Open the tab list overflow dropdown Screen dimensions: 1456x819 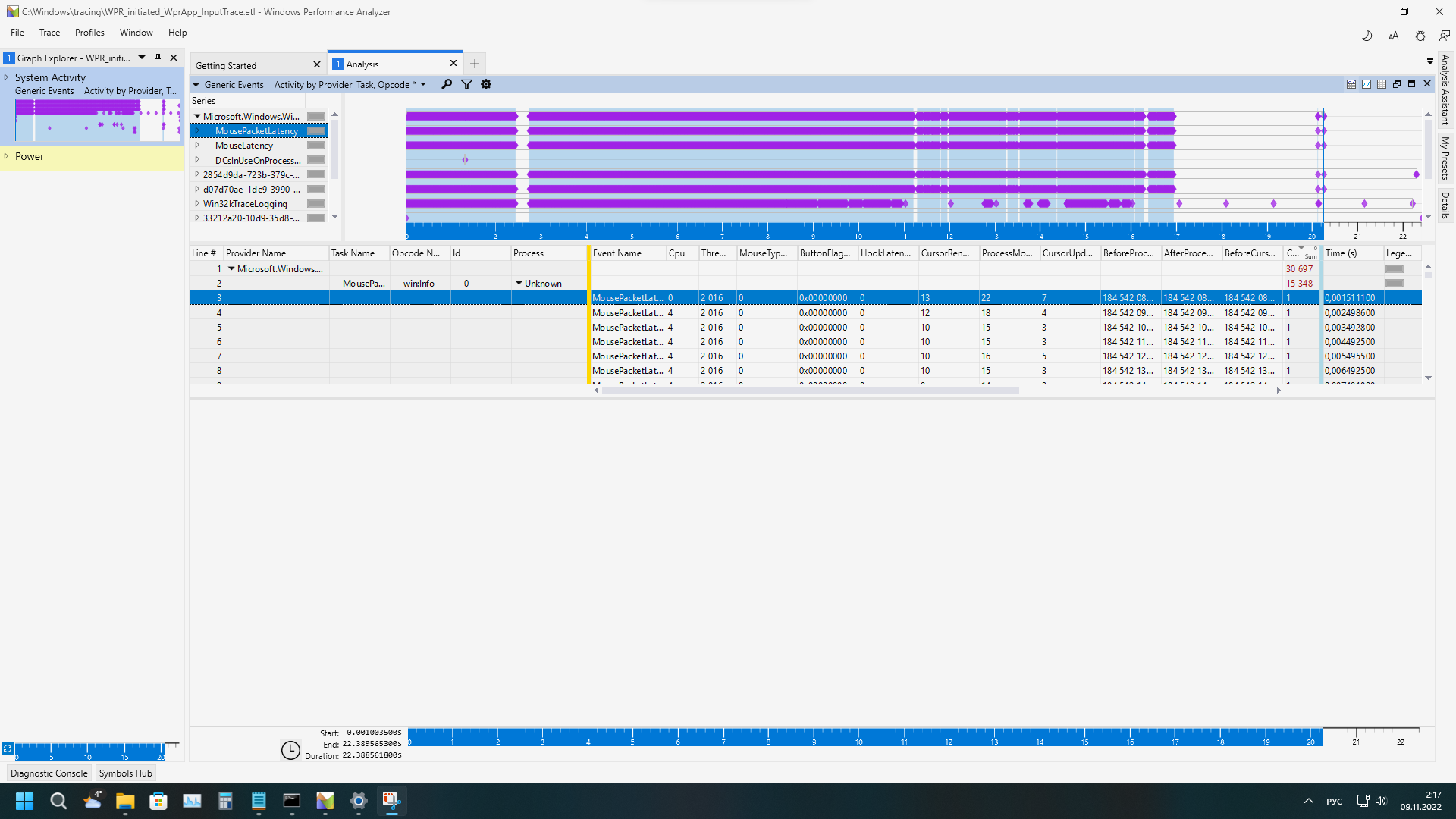[x=1429, y=61]
